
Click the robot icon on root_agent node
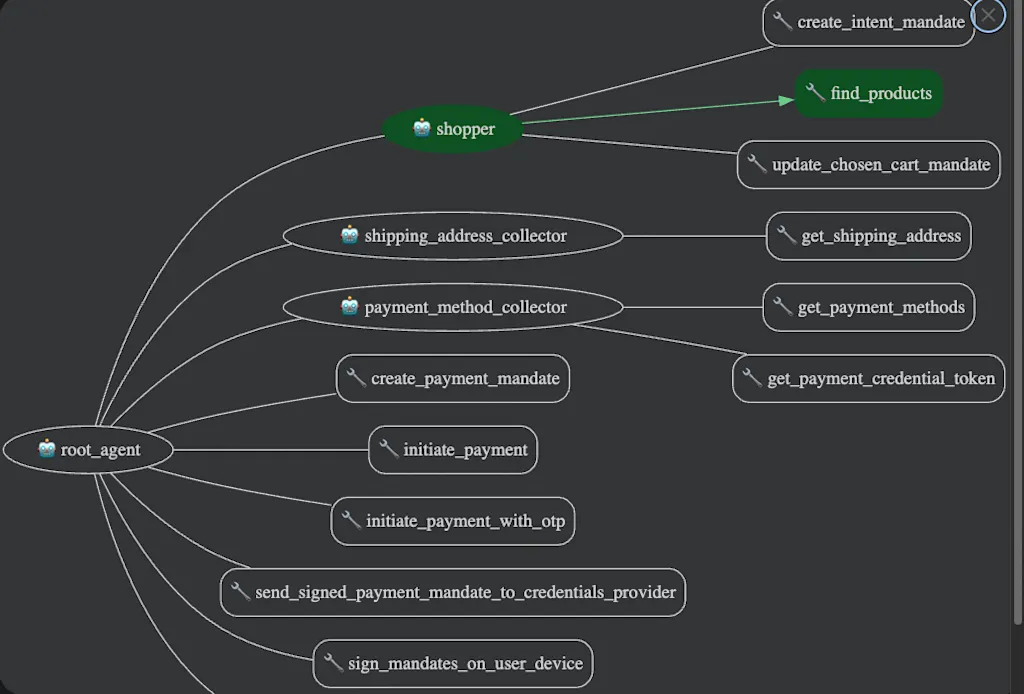click(x=46, y=449)
